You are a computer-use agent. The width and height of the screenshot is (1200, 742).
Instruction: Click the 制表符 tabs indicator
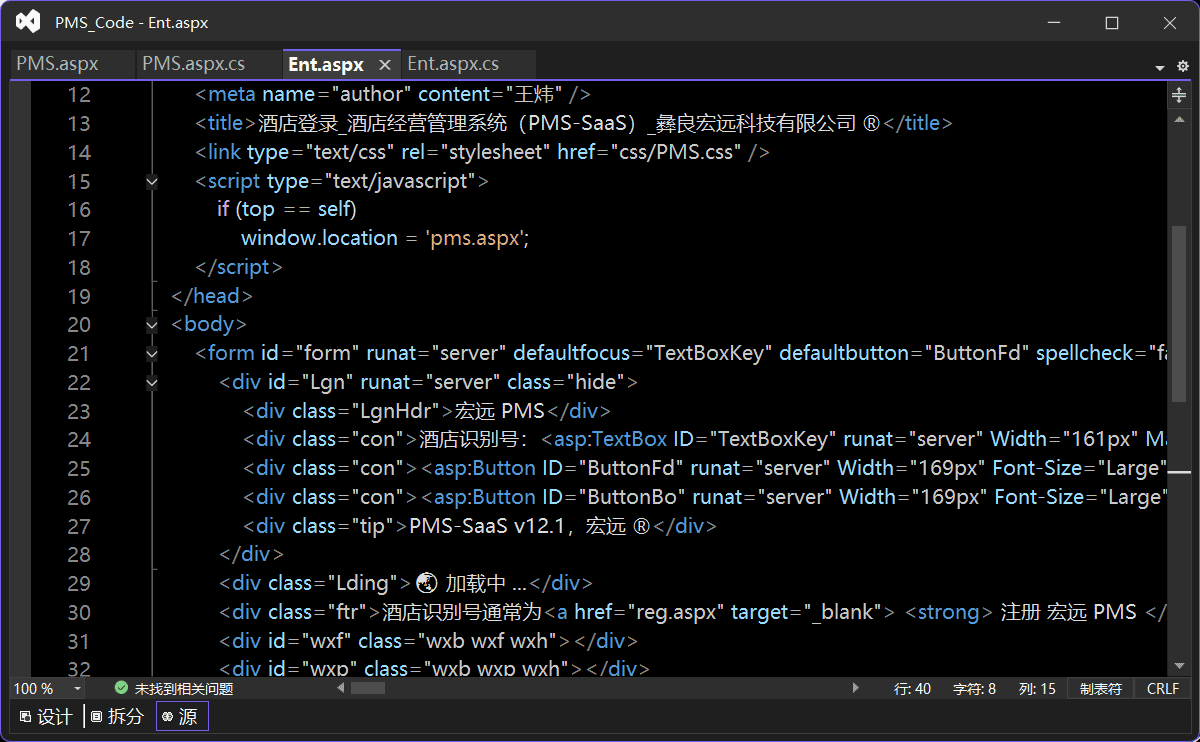[x=1100, y=688]
